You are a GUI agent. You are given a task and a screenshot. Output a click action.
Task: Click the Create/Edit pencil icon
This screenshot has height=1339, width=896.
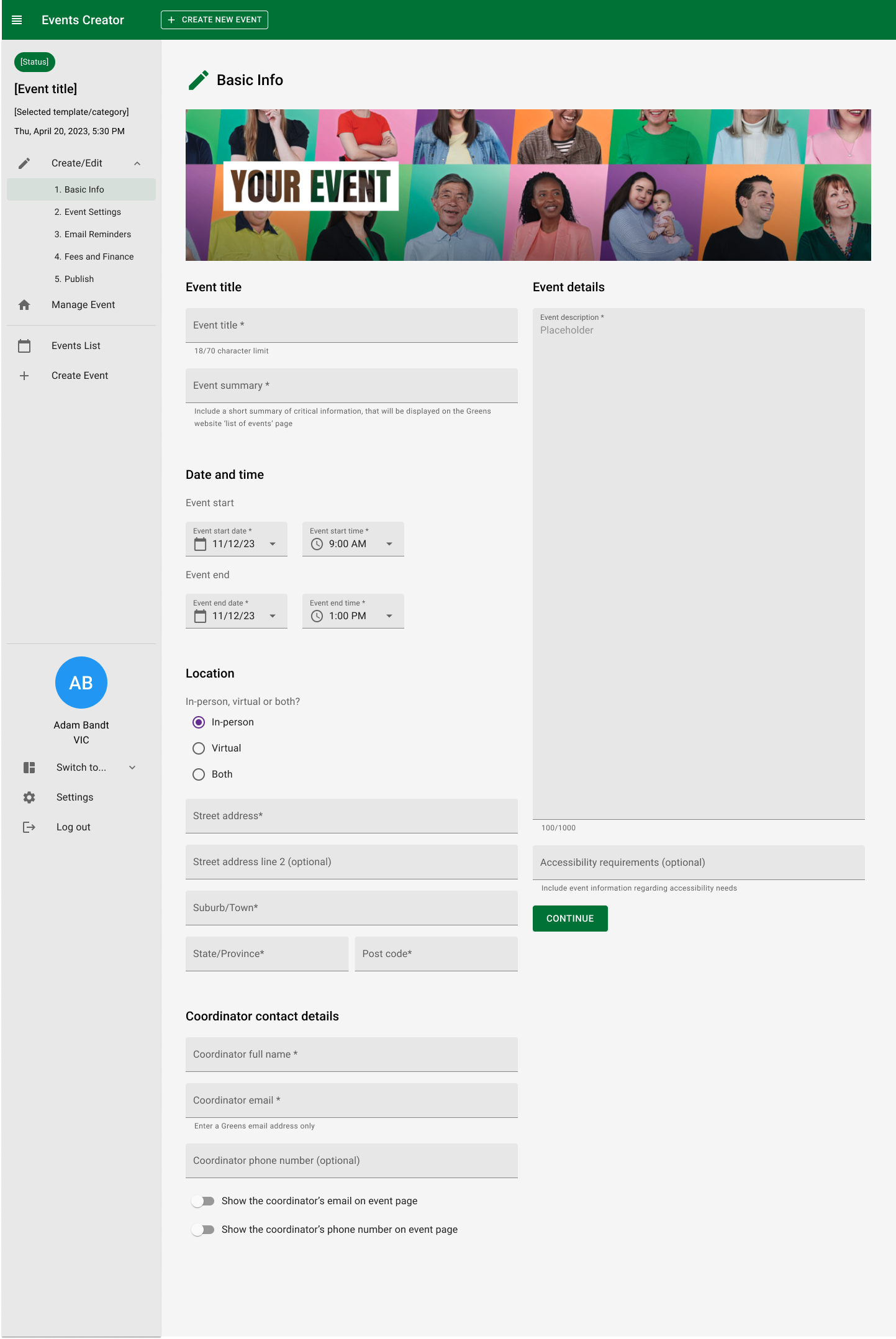coord(24,163)
